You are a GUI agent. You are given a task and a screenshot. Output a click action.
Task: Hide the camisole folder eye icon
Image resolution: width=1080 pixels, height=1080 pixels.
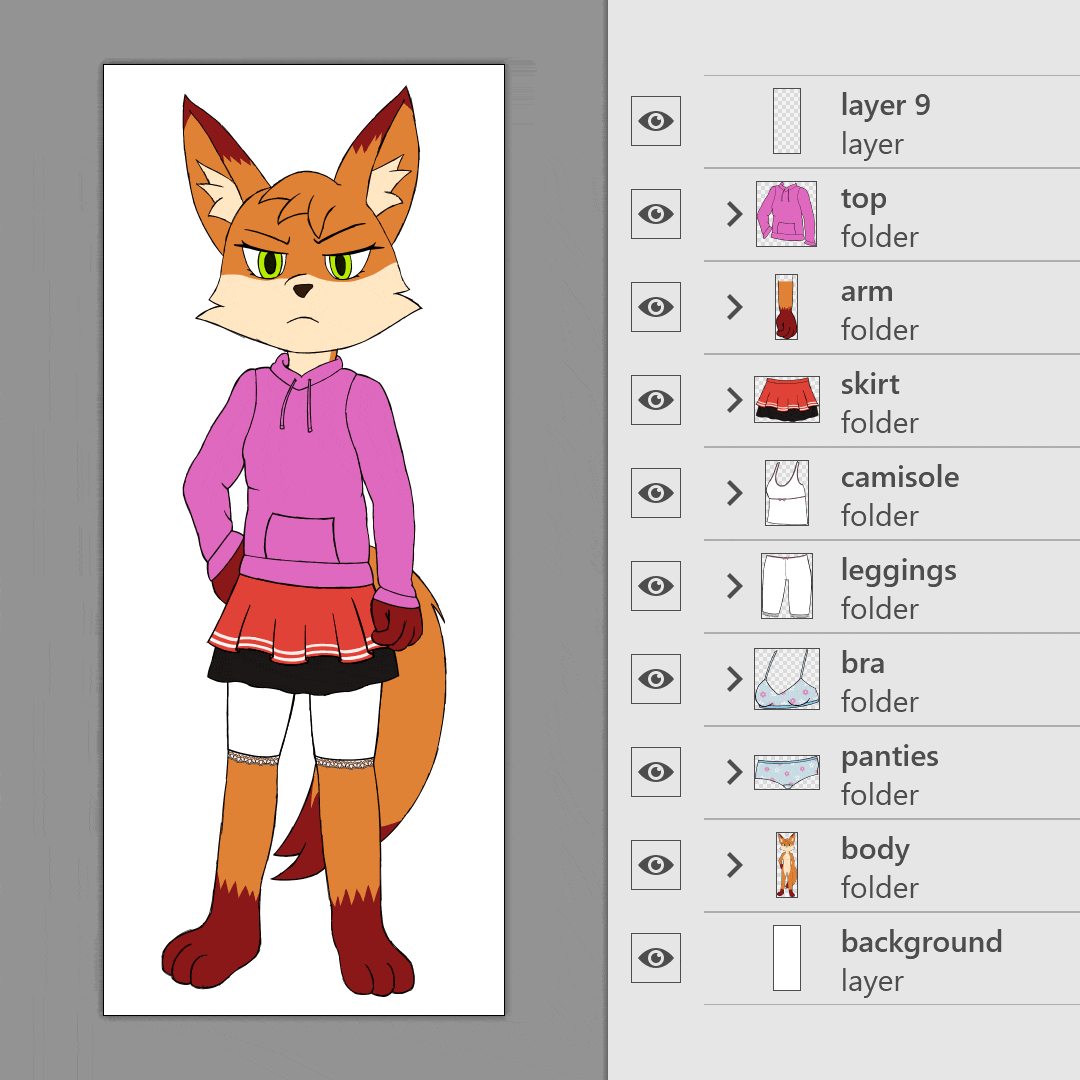click(x=656, y=493)
